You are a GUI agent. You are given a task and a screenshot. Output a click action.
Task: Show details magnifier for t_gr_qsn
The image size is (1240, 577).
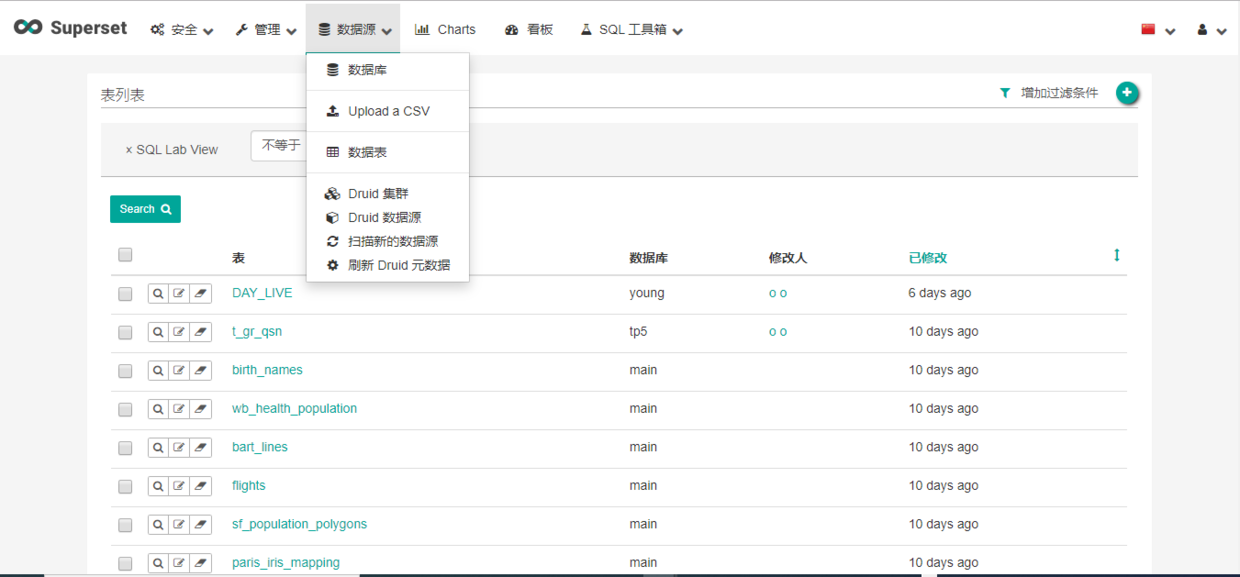click(x=158, y=332)
